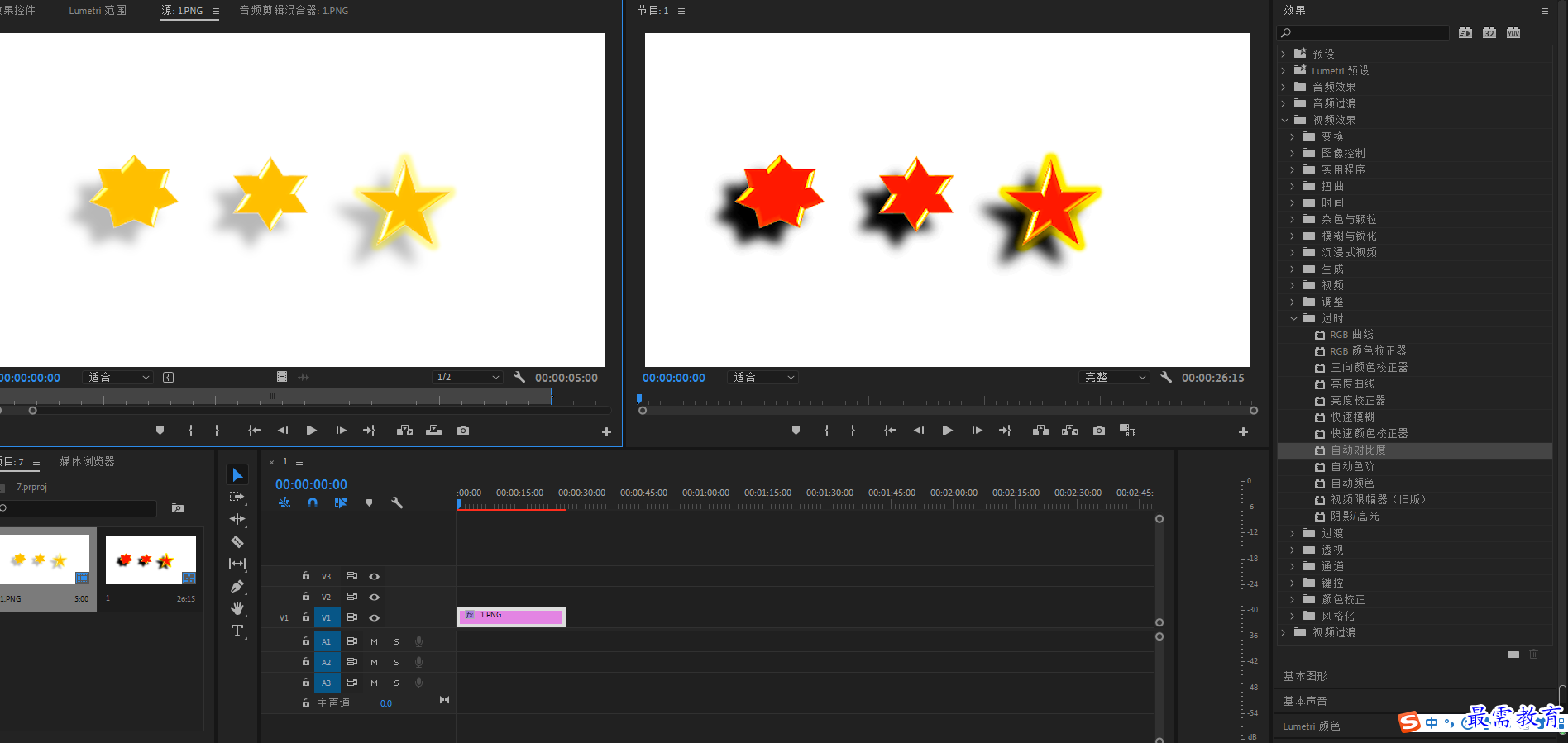Select the Razor tool
The height and width of the screenshot is (743, 1568).
(237, 541)
